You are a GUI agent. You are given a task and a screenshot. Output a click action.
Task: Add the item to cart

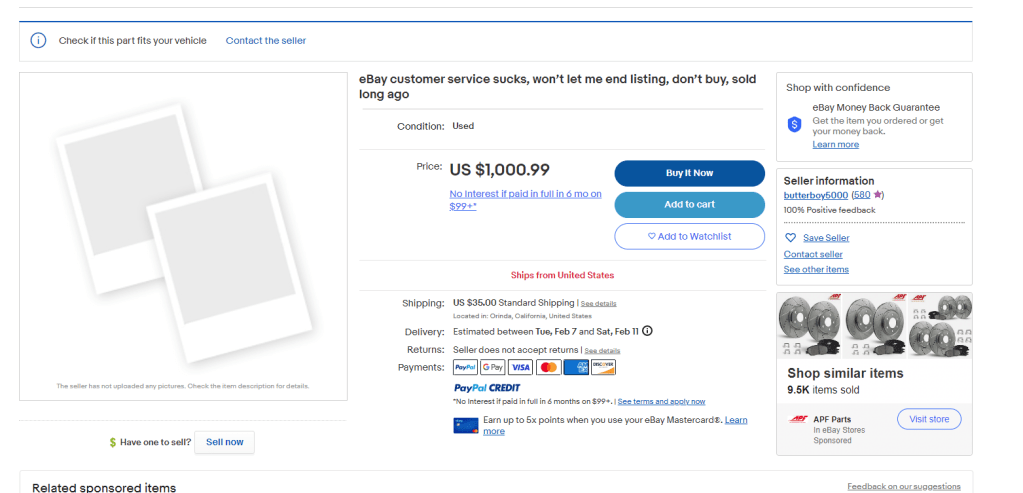coord(689,205)
